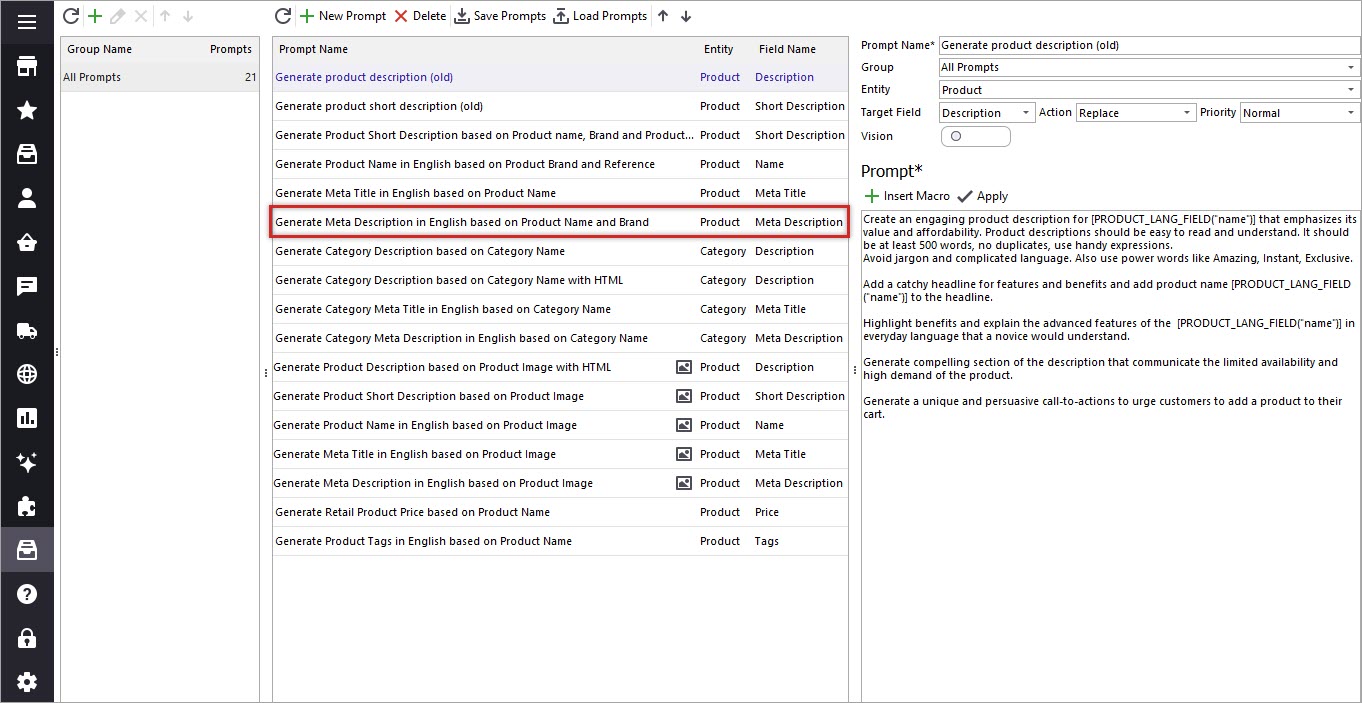Select Generate Category Meta Title in English prompt
The height and width of the screenshot is (703, 1362).
tap(560, 309)
